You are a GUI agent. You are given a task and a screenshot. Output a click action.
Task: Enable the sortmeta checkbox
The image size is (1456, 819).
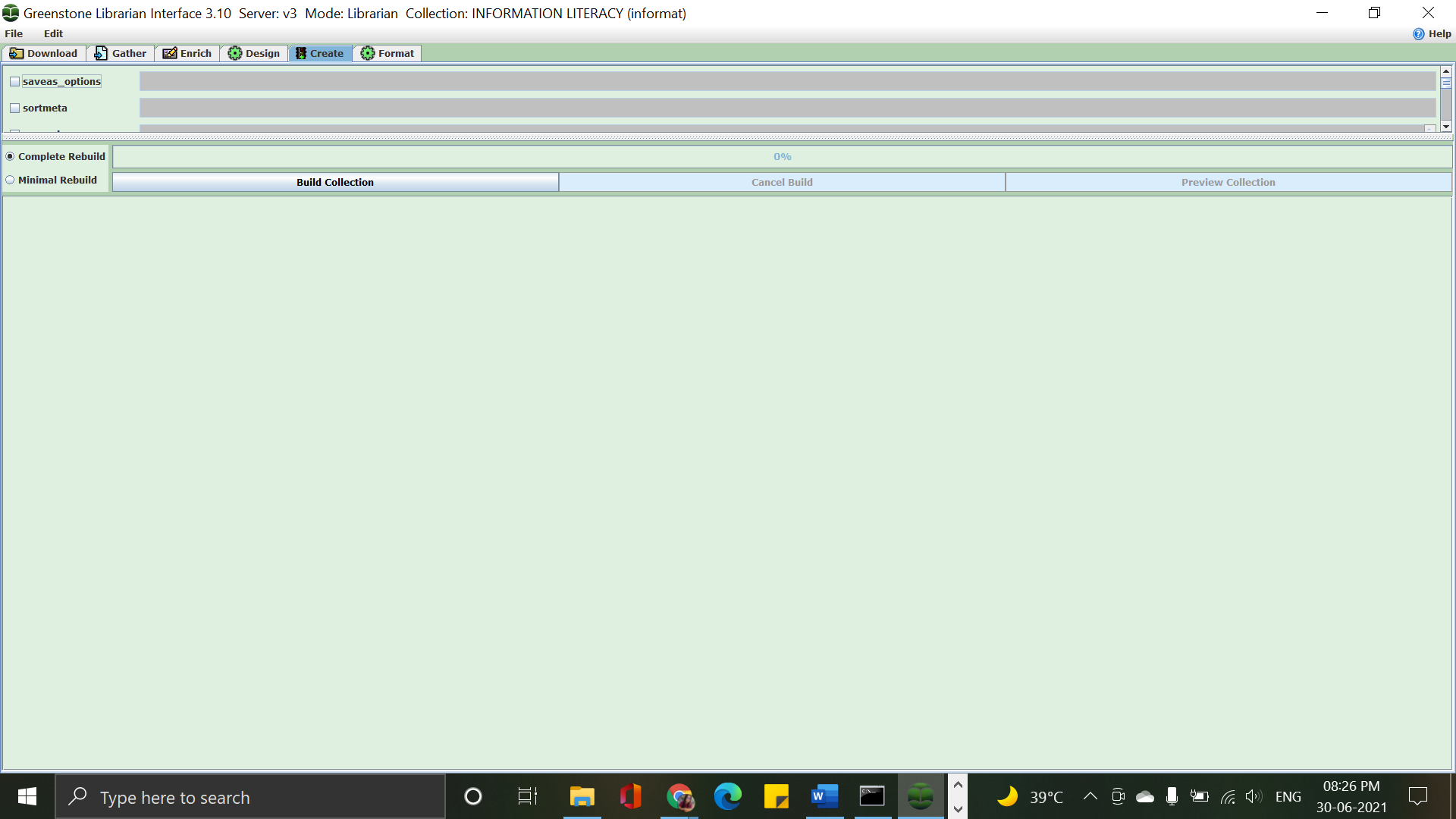tap(14, 108)
